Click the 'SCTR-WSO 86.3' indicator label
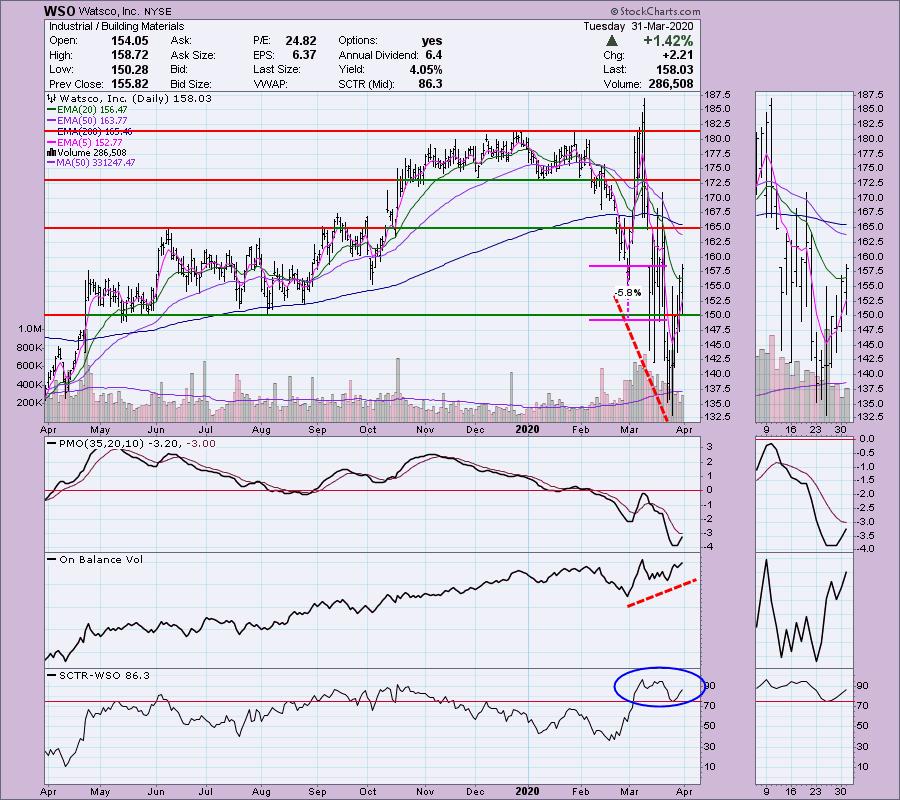Screen dimensions: 900x800 point(104,675)
